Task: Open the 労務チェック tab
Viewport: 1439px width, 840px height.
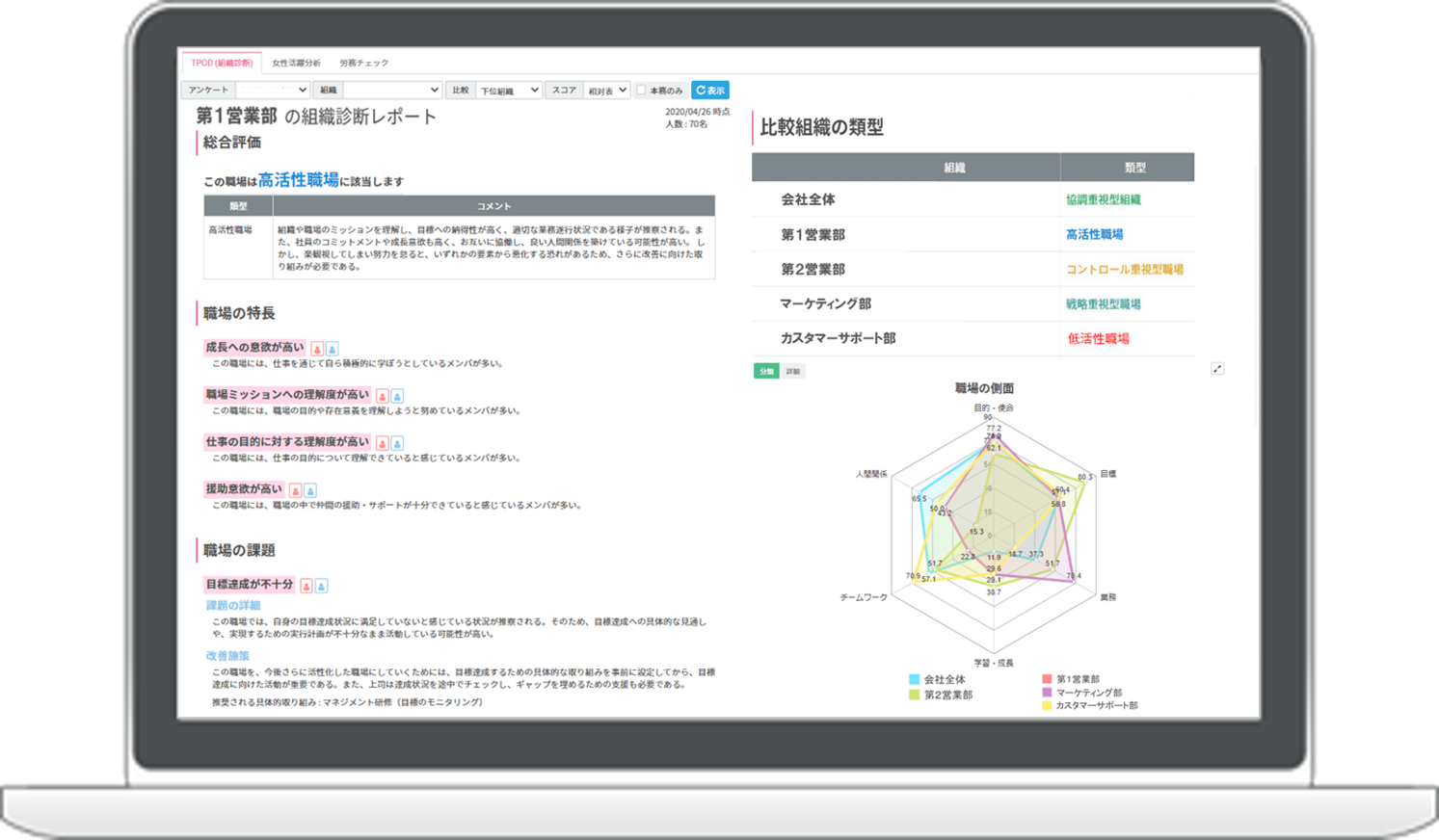Action: coord(363,63)
